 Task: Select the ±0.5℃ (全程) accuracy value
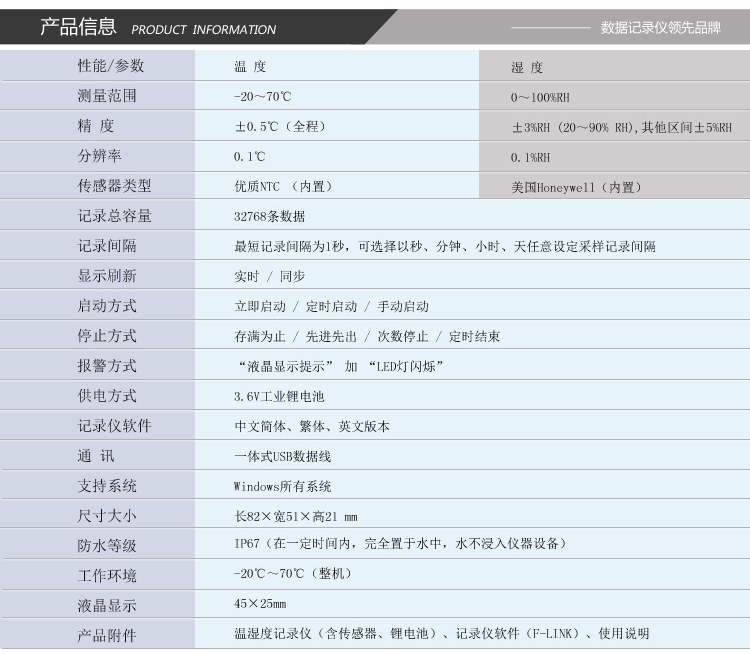click(280, 127)
